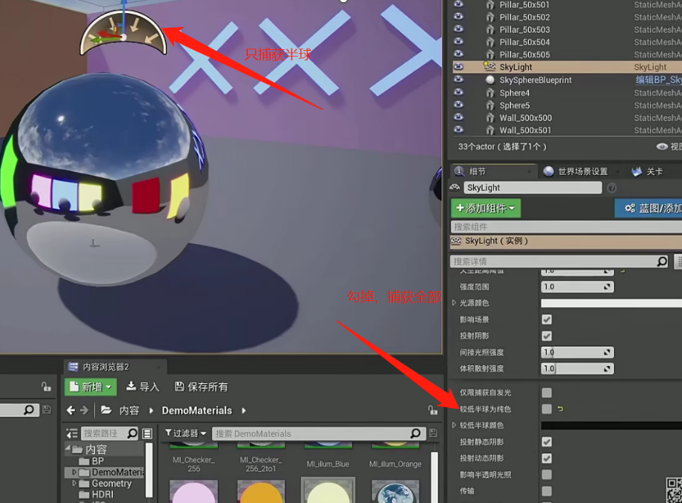Click Save All (保存所有) in content browser
The image size is (682, 503).
tap(200, 387)
